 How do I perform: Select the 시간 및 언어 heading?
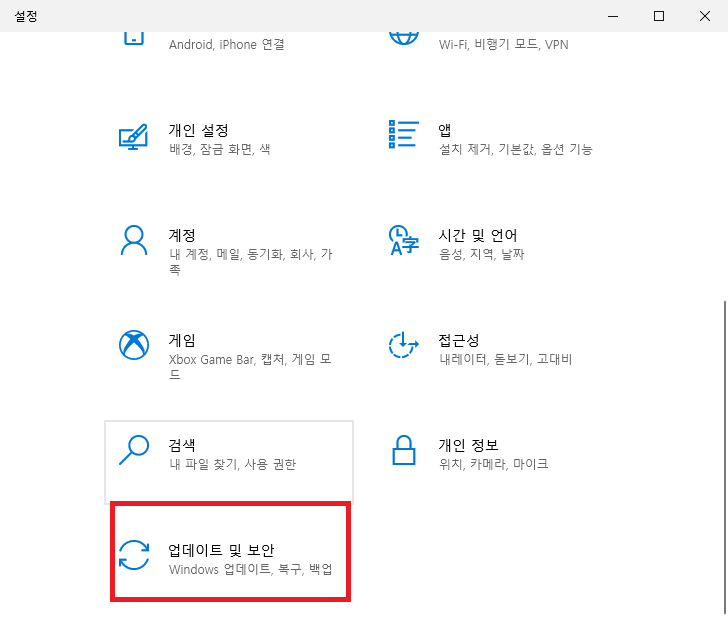click(x=478, y=235)
